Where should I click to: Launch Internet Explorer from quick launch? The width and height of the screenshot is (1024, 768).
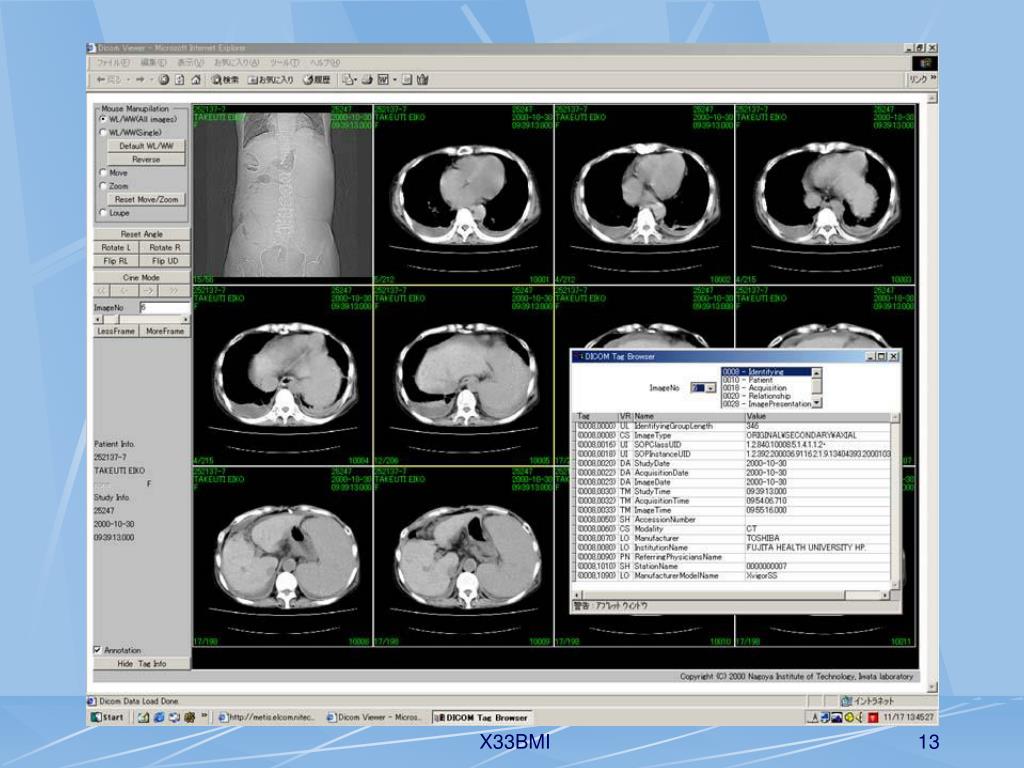click(159, 717)
